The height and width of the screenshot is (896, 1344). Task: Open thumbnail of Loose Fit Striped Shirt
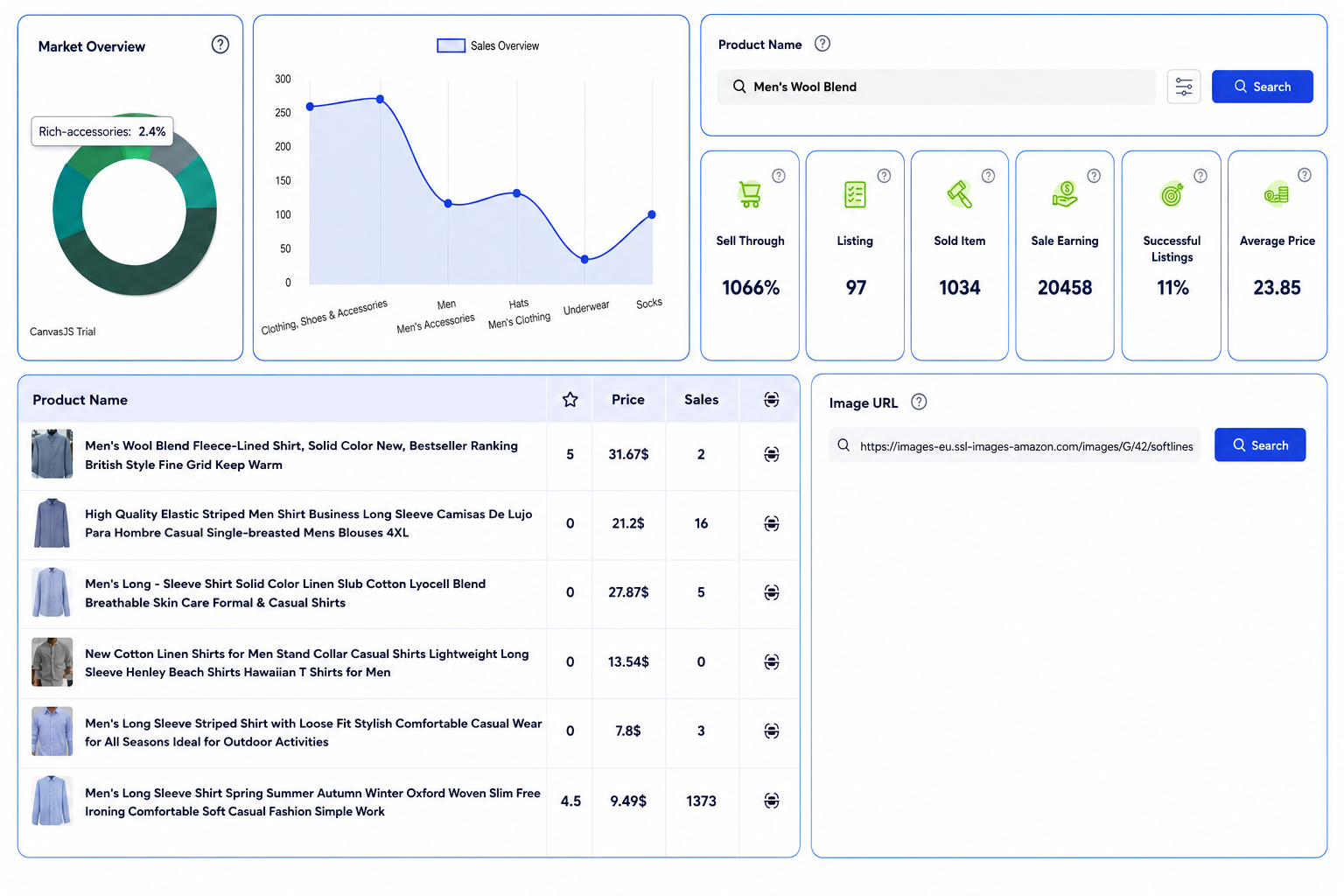tap(52, 731)
